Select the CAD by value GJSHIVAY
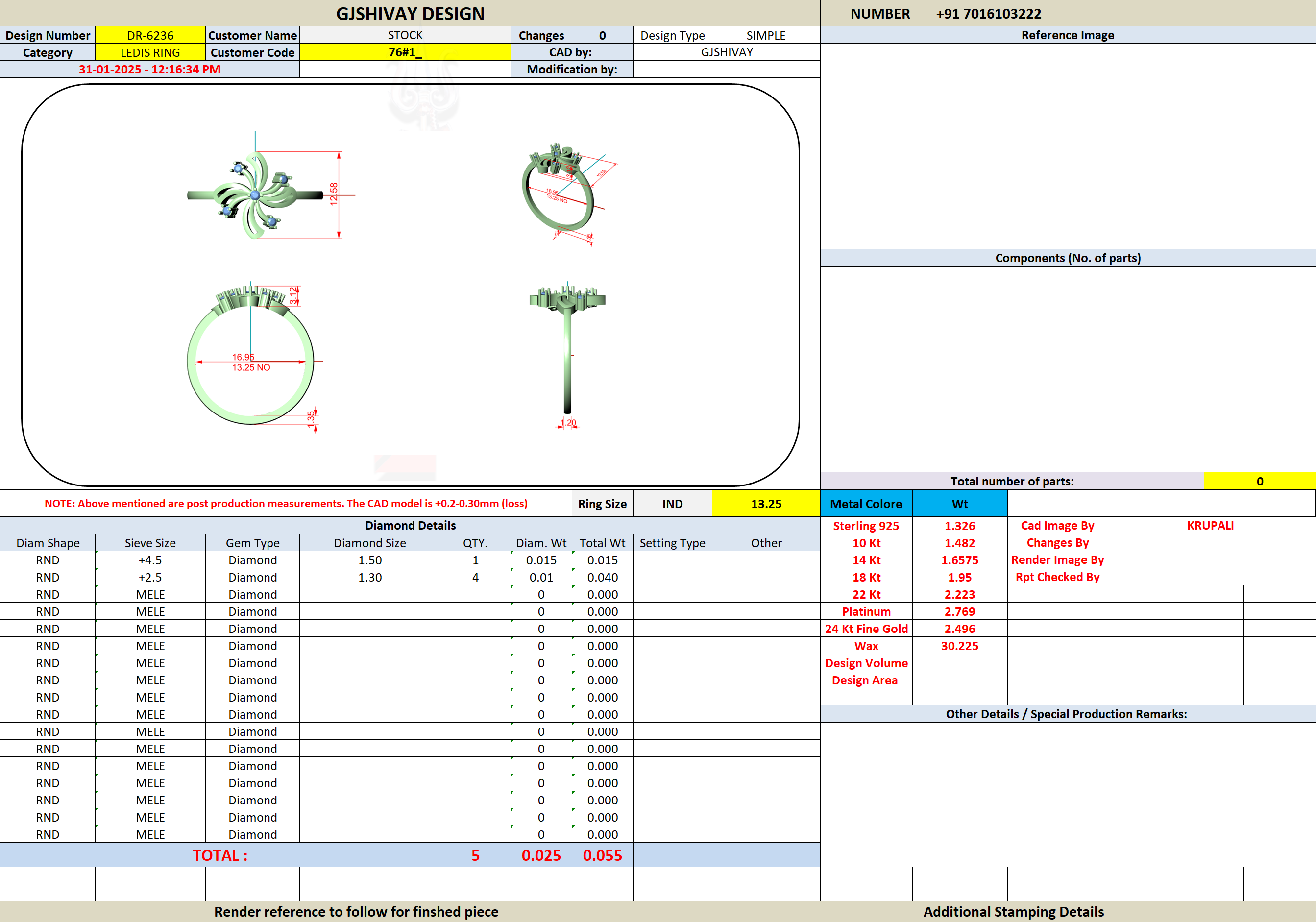The image size is (1316, 922). pos(726,53)
